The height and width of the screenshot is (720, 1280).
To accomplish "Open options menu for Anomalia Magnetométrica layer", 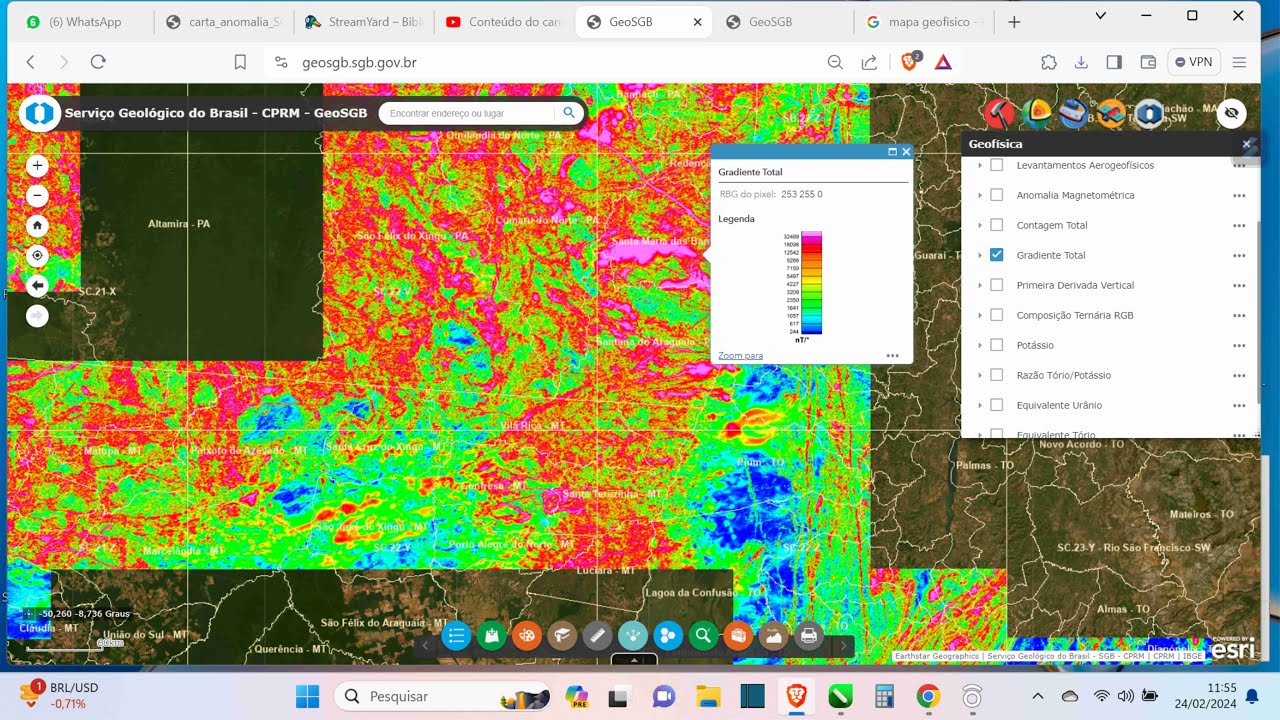I will [x=1239, y=196].
